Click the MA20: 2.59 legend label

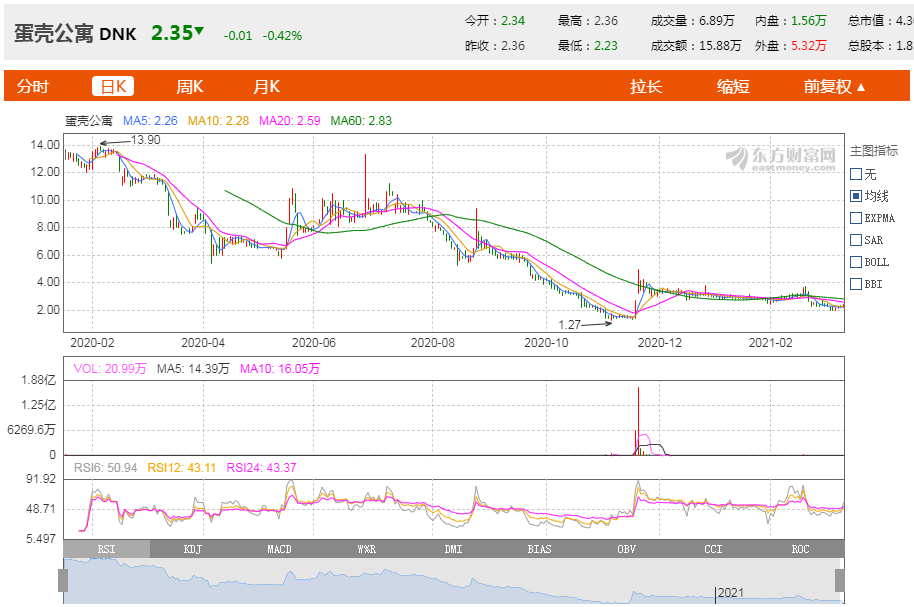[x=290, y=121]
